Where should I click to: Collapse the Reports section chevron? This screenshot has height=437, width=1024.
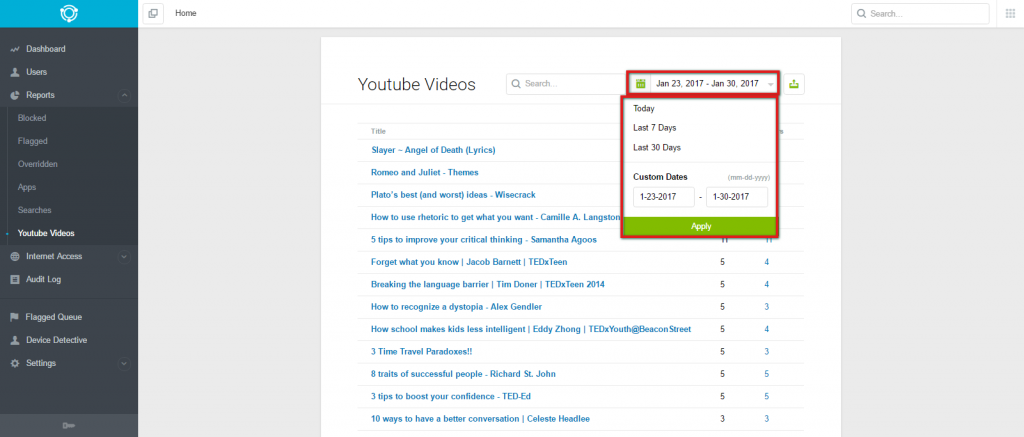coord(124,95)
